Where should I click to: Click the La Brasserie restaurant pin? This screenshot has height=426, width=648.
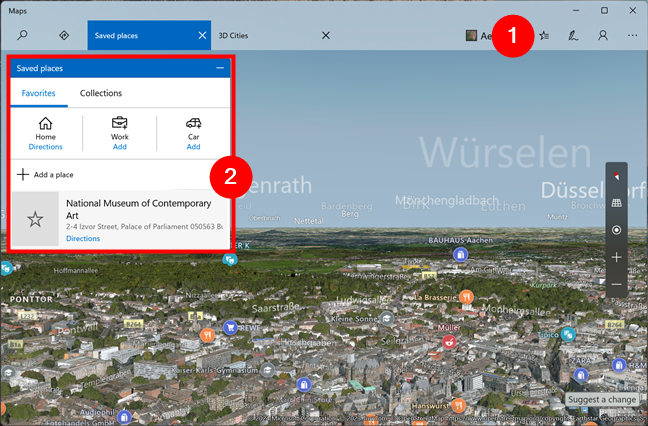pos(466,297)
